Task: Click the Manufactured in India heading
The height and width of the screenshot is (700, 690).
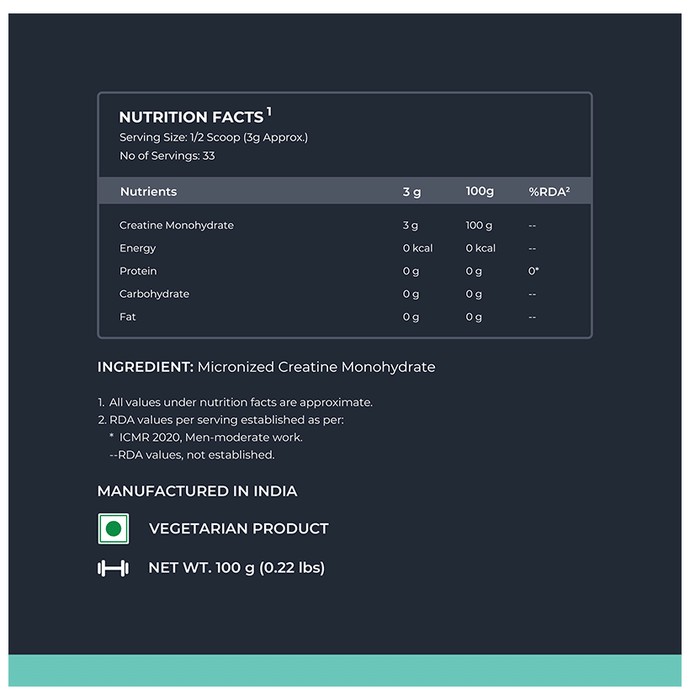Action: pos(197,491)
